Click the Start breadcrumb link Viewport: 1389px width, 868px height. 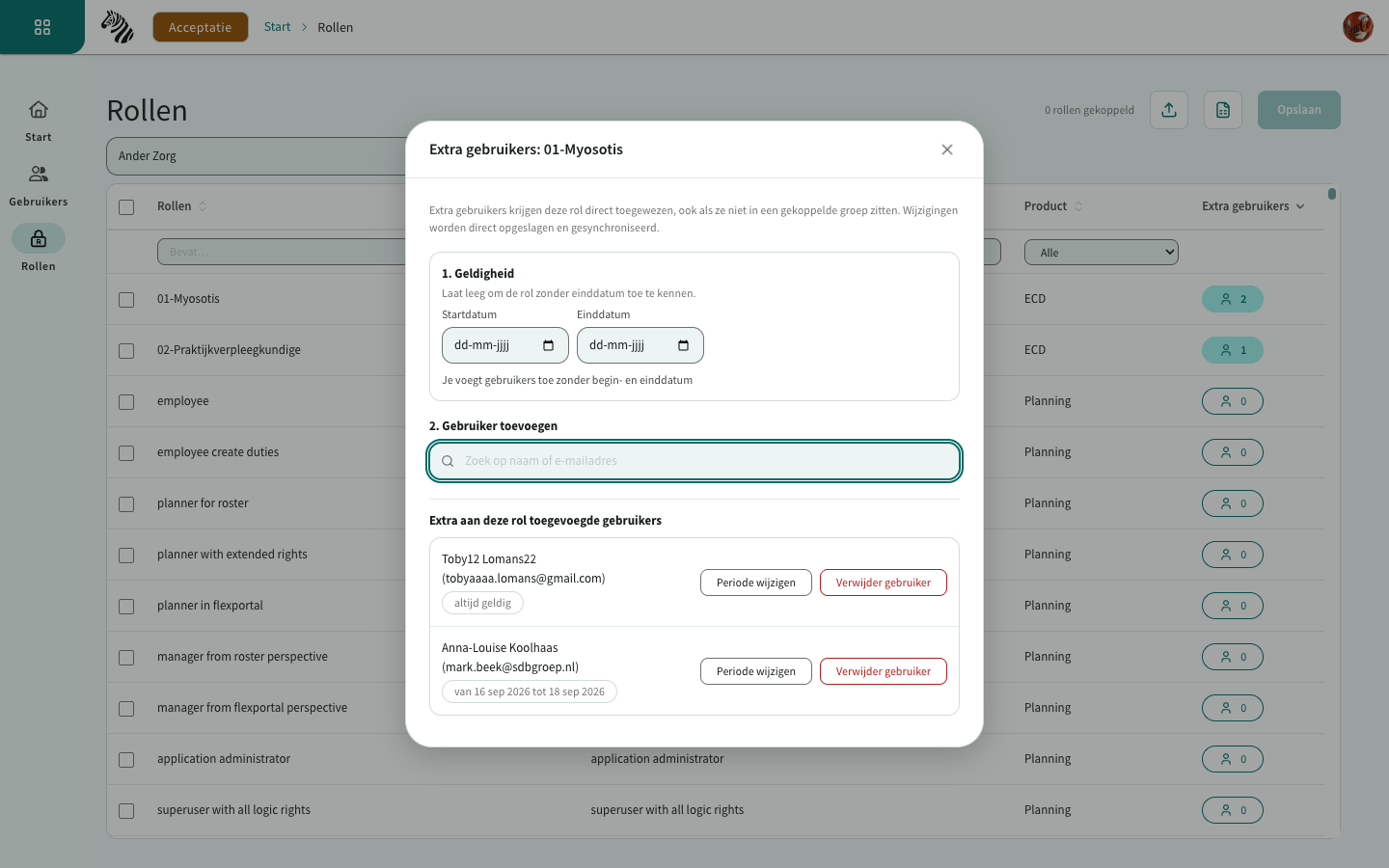(x=277, y=27)
